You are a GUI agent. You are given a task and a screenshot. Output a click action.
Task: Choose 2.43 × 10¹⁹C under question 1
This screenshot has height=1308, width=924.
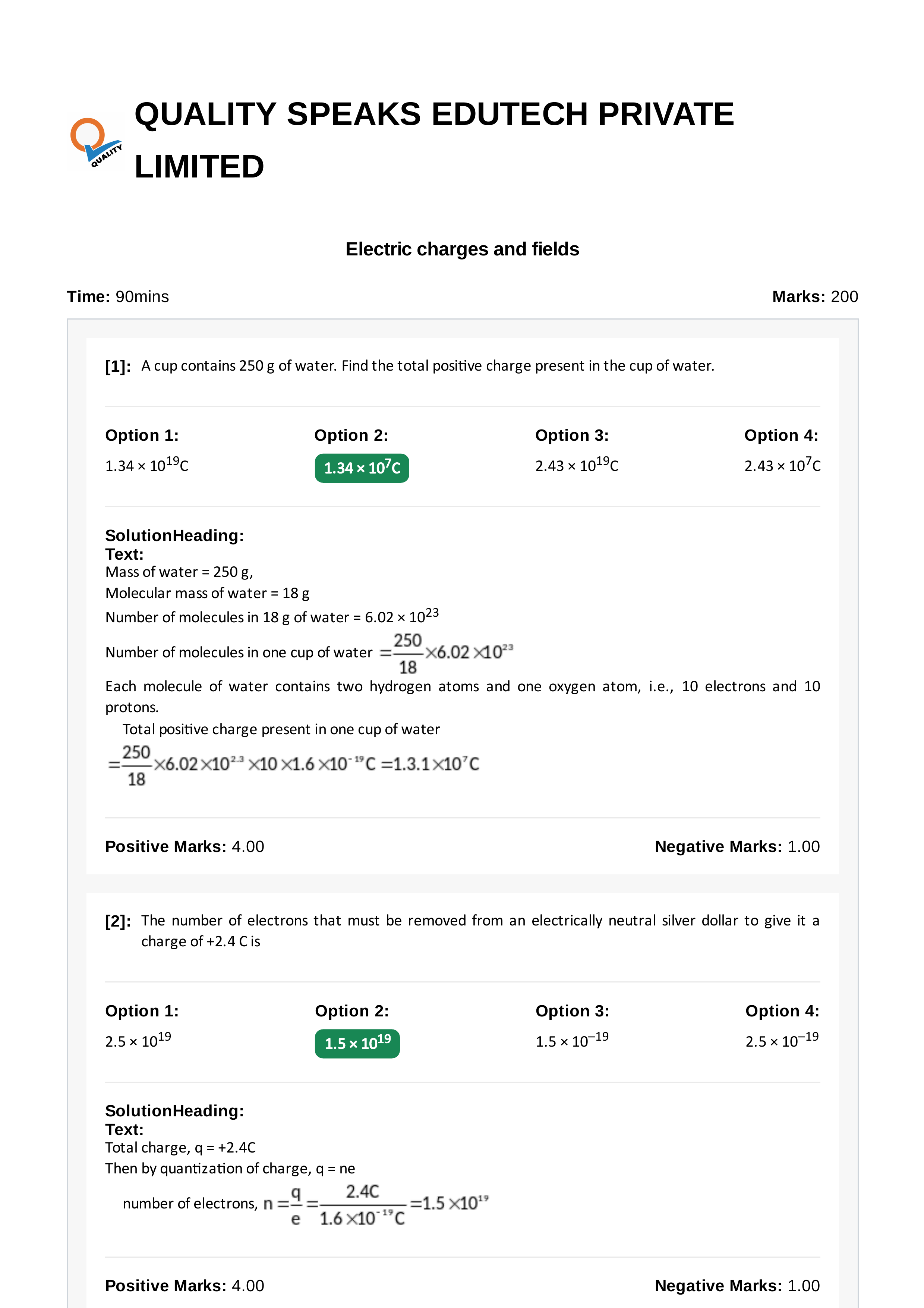coord(577,465)
